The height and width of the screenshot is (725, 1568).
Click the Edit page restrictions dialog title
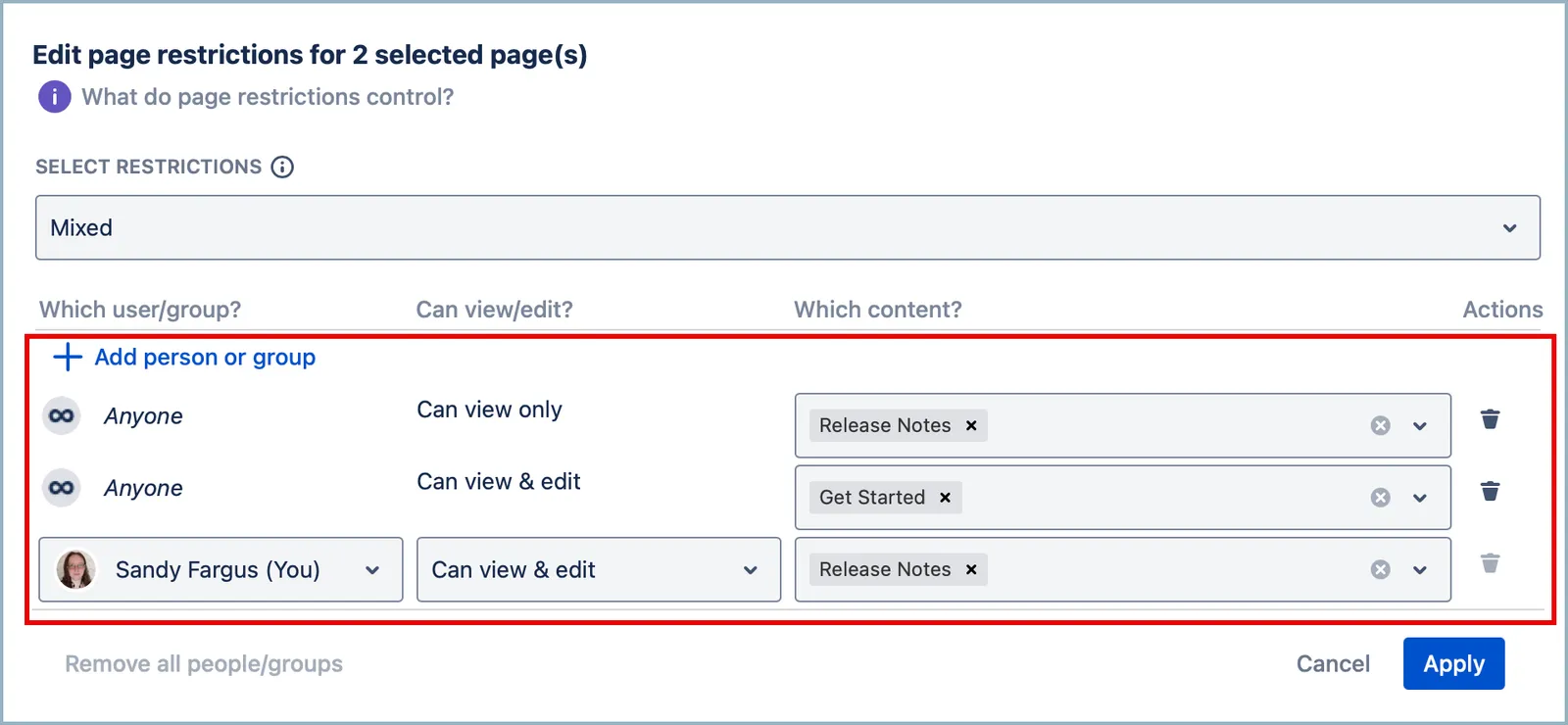(x=310, y=55)
